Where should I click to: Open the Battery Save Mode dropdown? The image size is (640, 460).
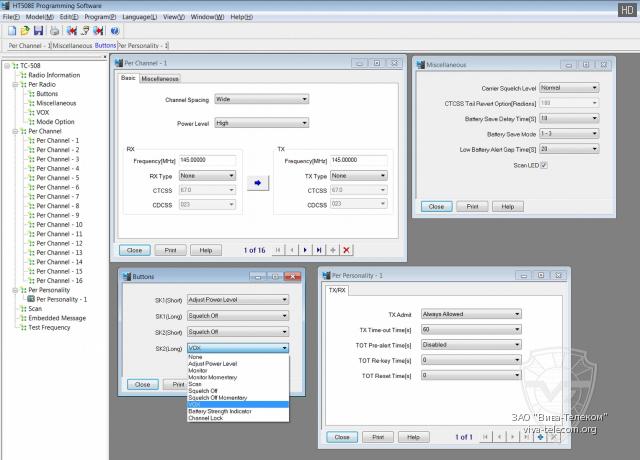click(x=567, y=134)
